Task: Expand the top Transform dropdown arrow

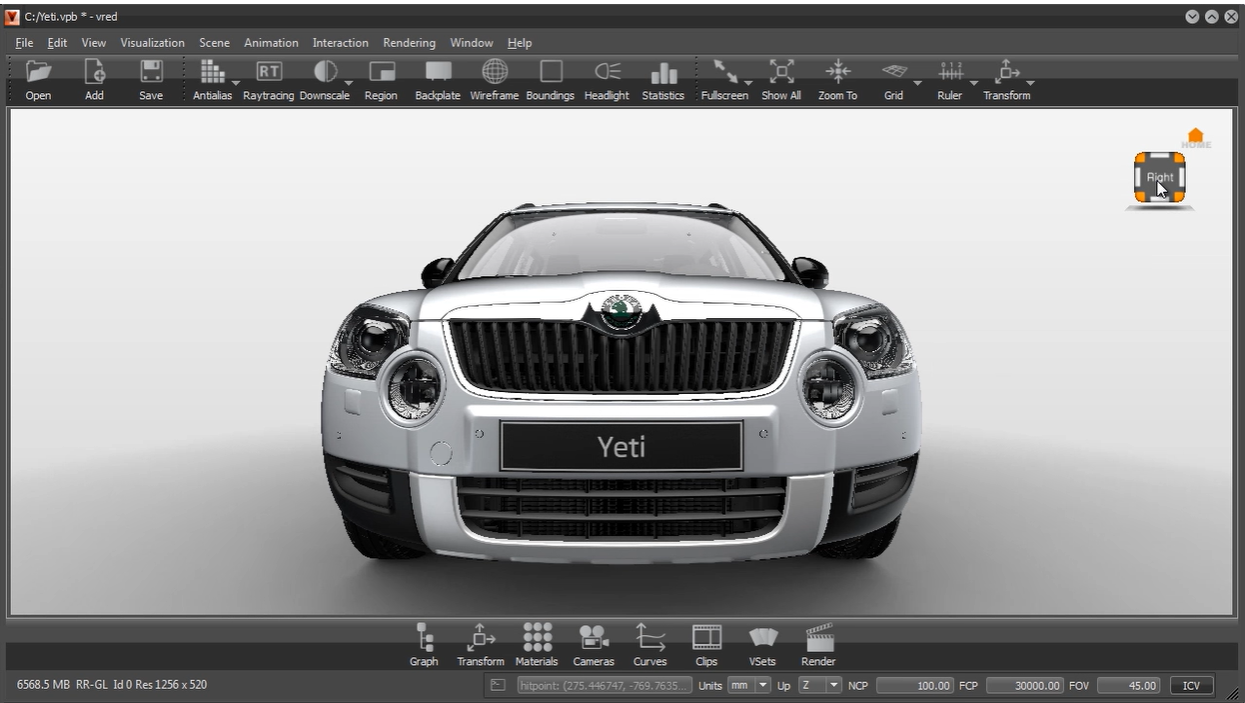Action: click(x=1030, y=83)
